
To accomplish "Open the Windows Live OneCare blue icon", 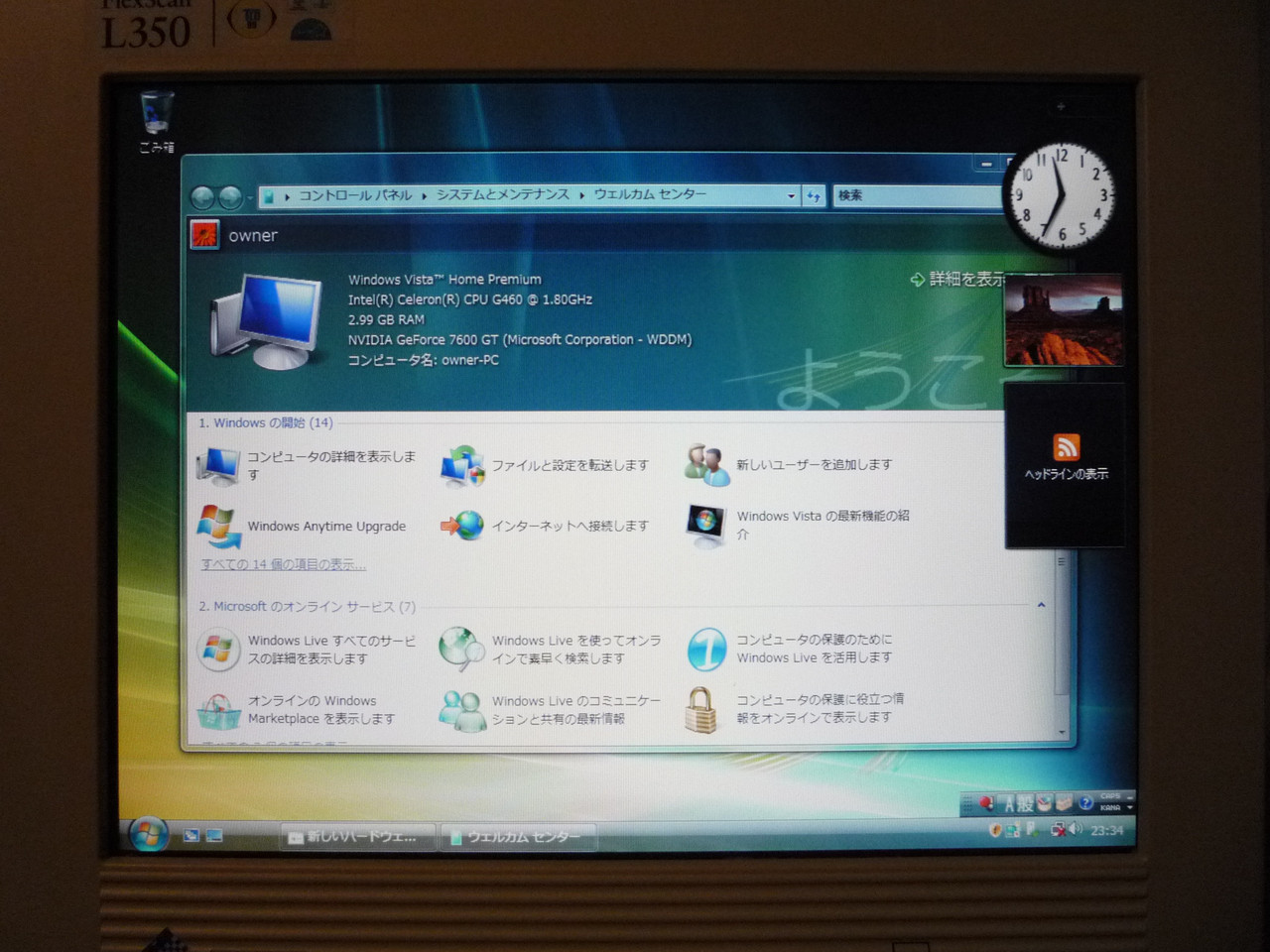I will point(706,650).
